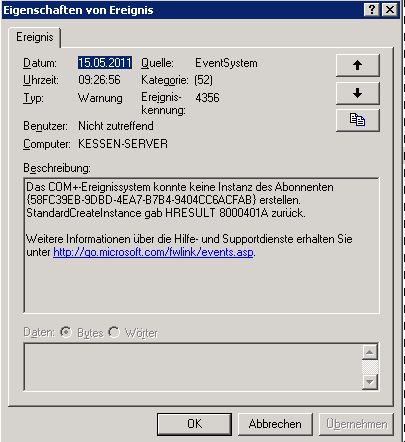The height and width of the screenshot is (442, 405).
Task: Click the source value EventSystem
Action: [x=226, y=63]
